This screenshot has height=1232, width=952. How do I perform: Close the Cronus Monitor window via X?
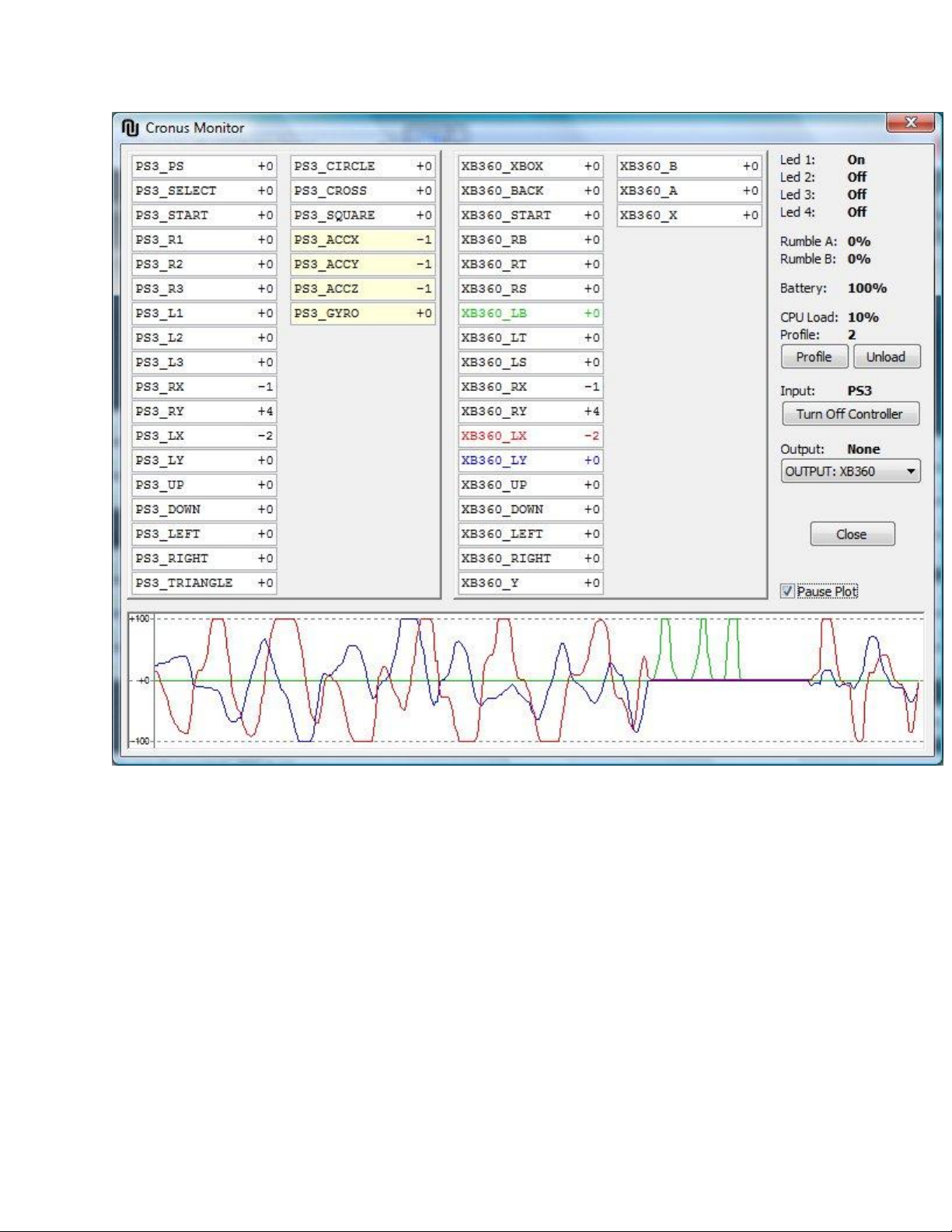click(911, 123)
